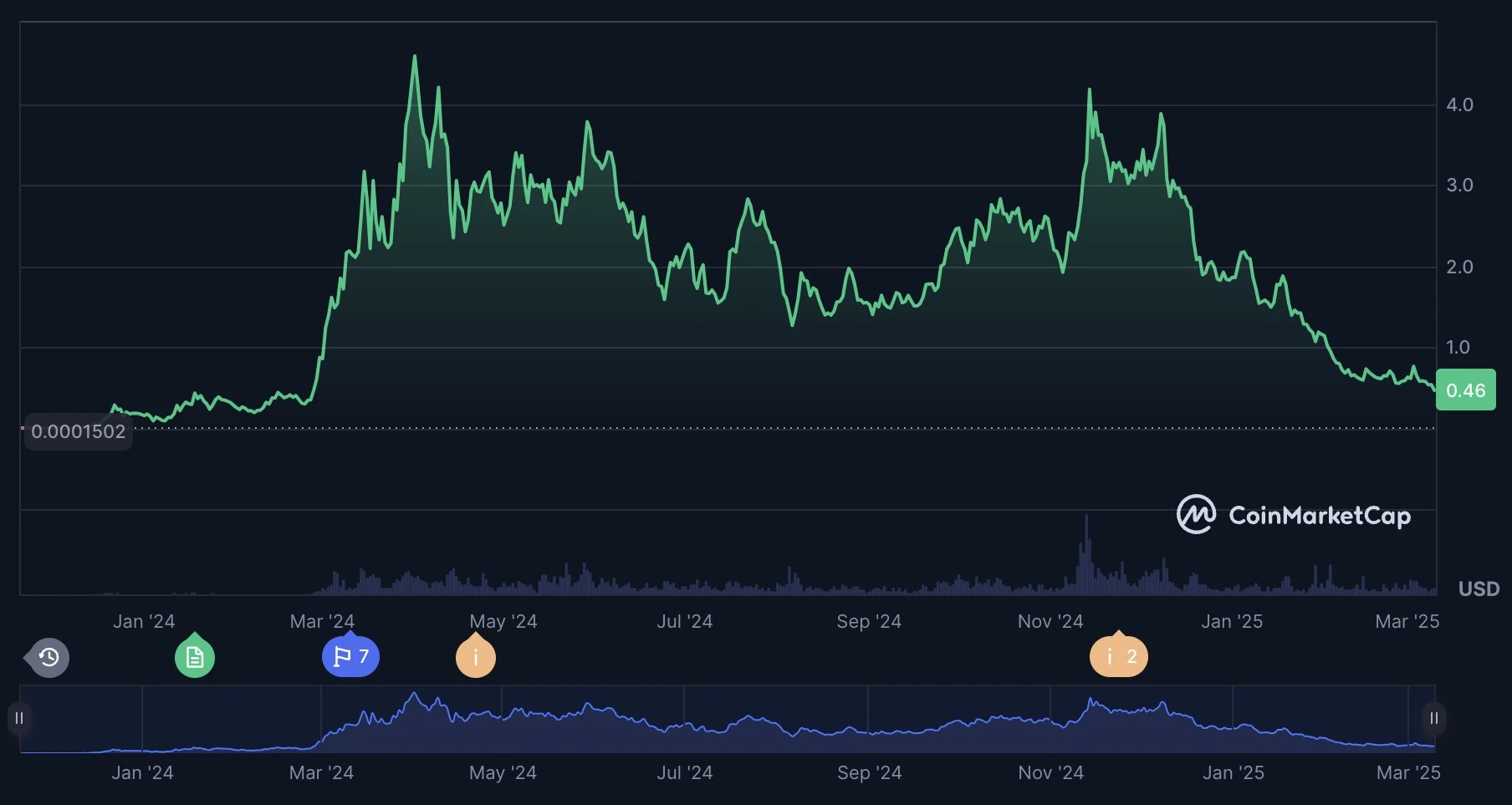Open the blue flag marker with 7 events
Screen dimensions: 1512x805
pos(350,657)
